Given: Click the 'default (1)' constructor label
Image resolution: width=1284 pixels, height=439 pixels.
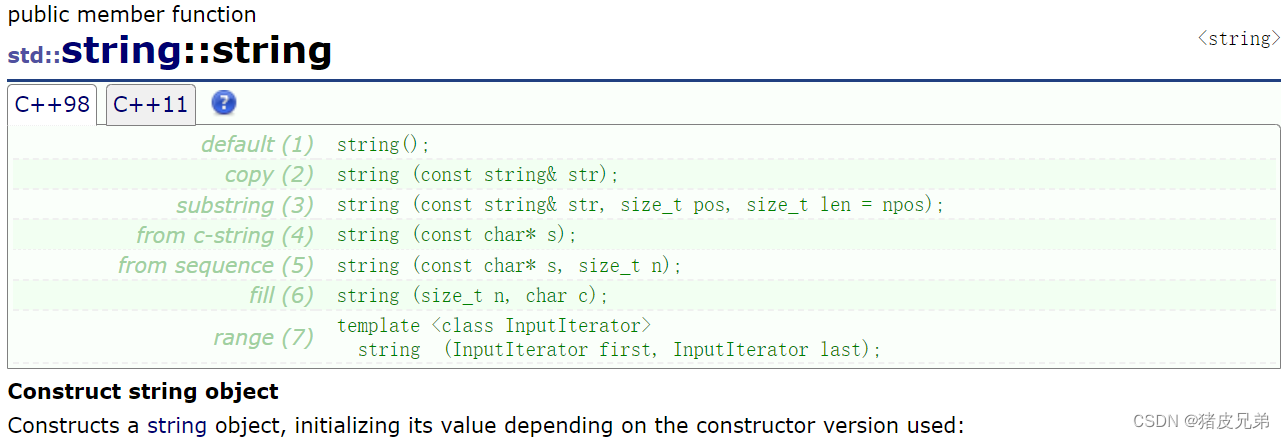Looking at the screenshot, I should point(257,144).
